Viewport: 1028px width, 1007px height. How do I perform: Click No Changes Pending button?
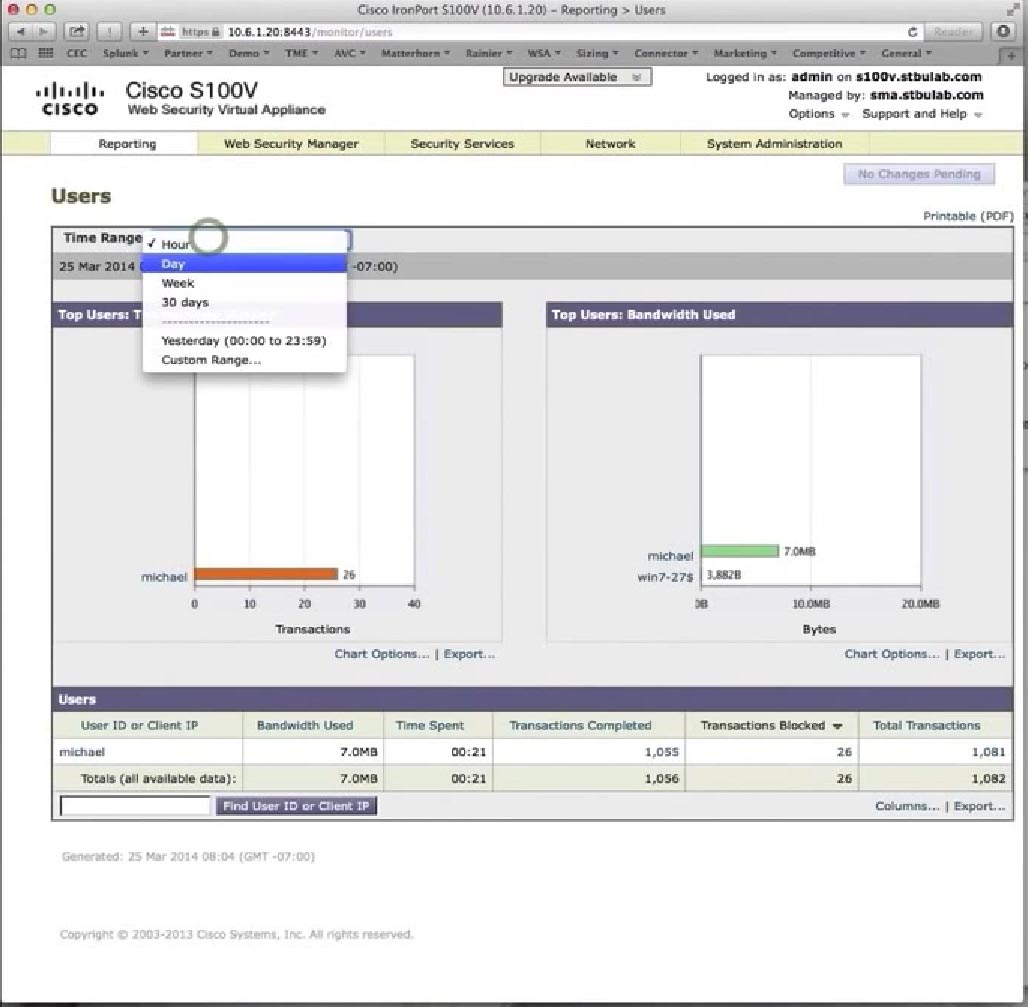pos(919,174)
